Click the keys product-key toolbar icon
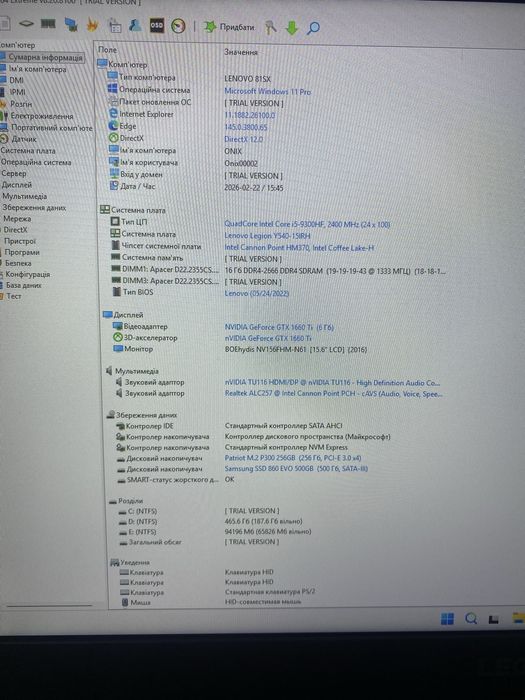525x700 pixels. pyautogui.click(x=271, y=28)
